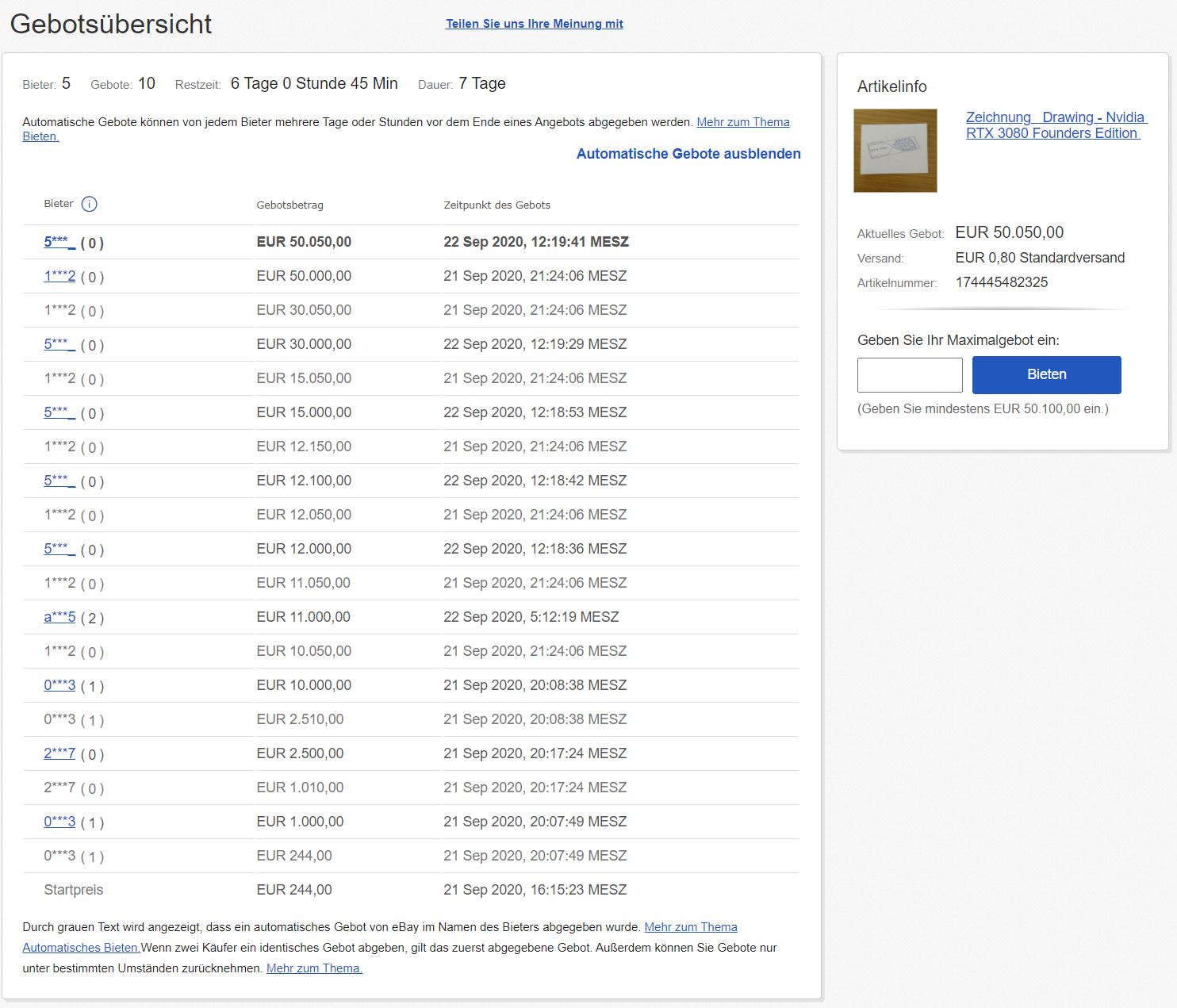Select the 'EUR 12.050,00' bid amount
Screen dimensions: 1177x1008
(x=304, y=515)
